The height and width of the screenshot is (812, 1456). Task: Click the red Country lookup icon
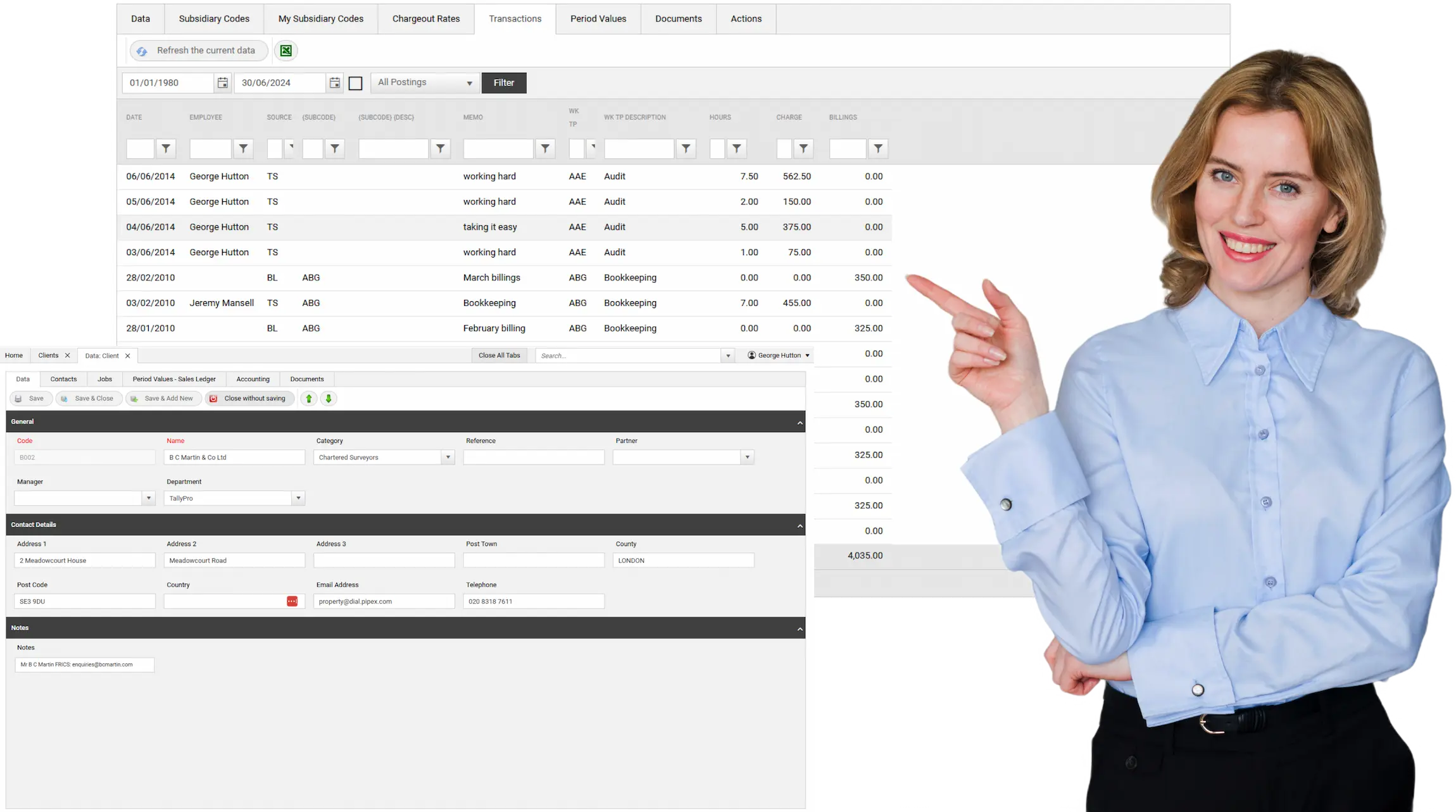(292, 601)
